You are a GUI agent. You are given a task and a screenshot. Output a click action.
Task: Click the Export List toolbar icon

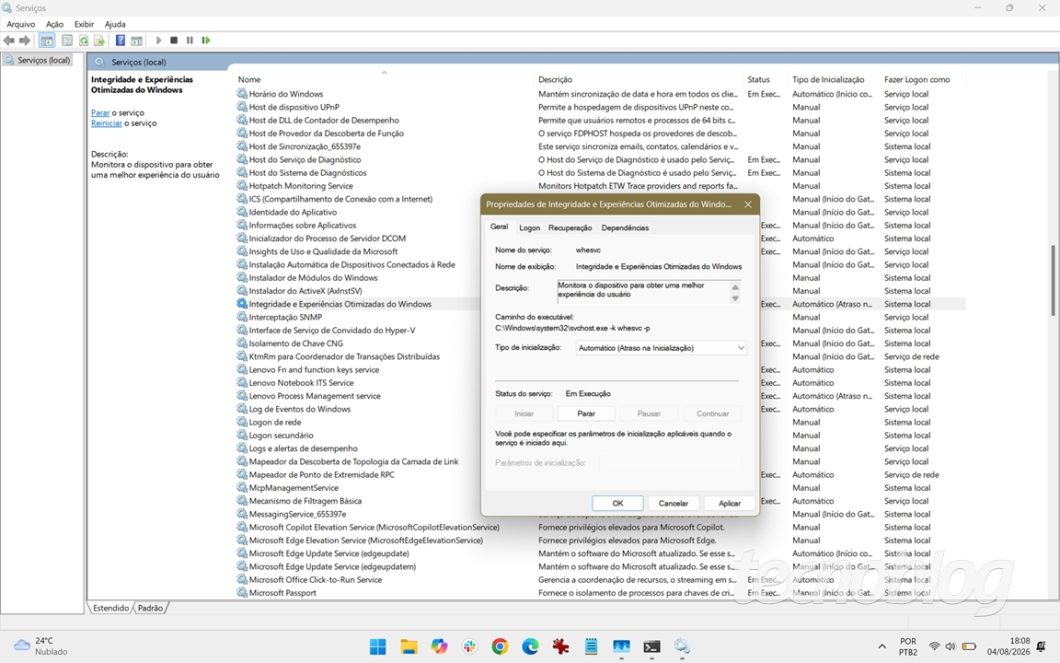pos(99,41)
